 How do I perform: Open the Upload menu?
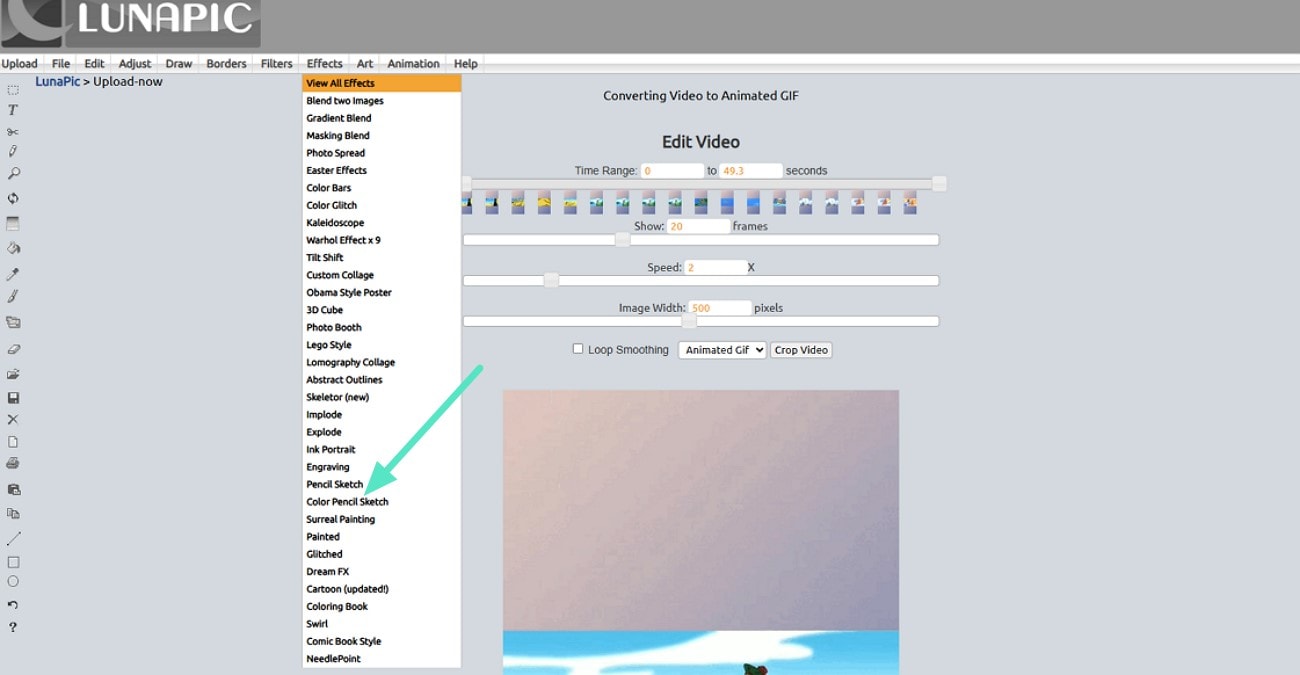point(19,63)
